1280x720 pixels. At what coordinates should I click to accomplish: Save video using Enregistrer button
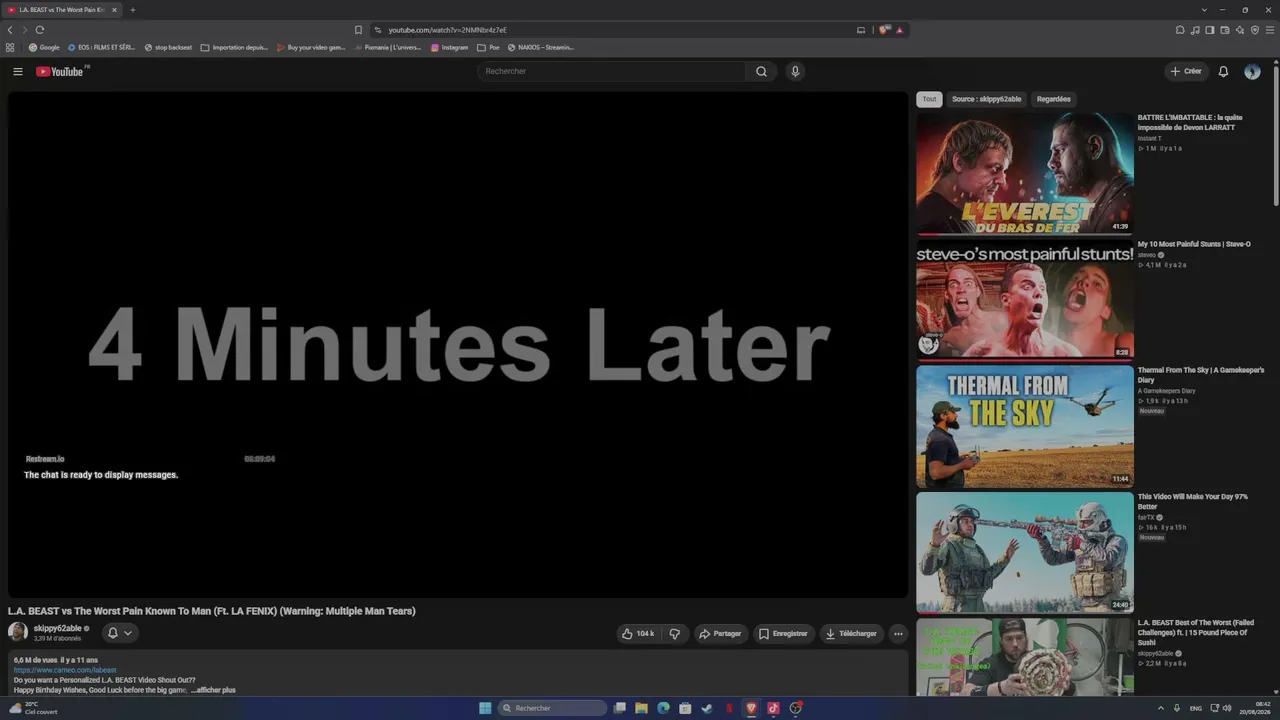tap(783, 633)
